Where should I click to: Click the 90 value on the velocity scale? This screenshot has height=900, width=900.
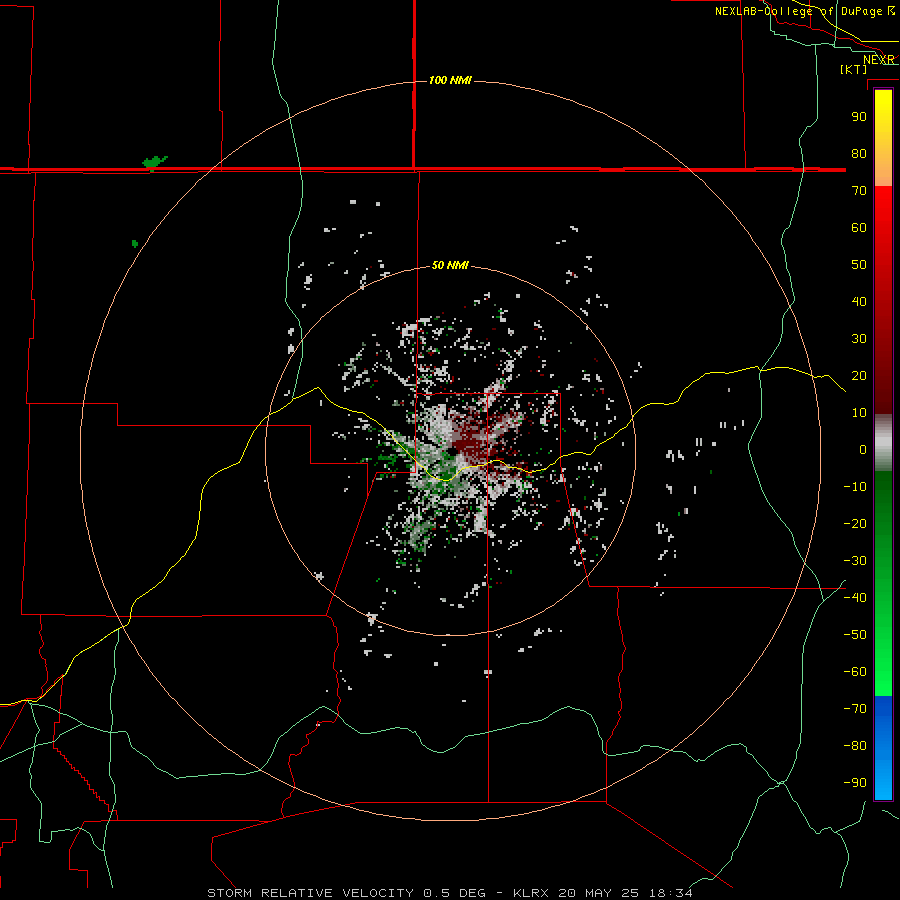point(859,117)
